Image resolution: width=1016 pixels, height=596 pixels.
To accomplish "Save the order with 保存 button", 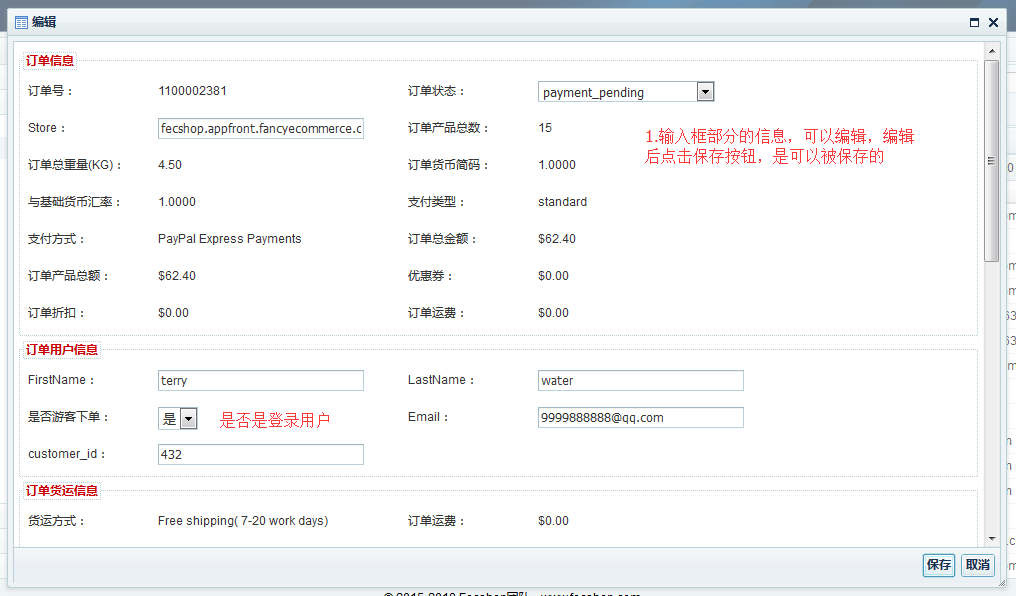I will (939, 565).
